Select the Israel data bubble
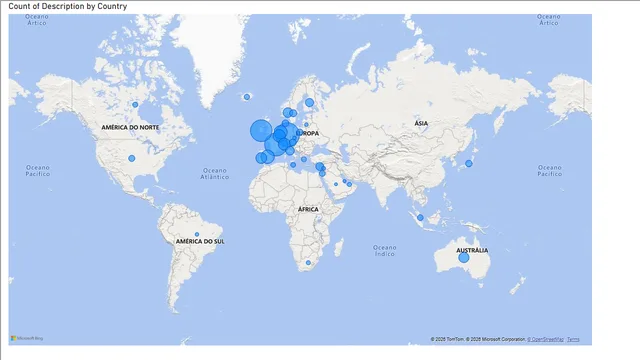The height and width of the screenshot is (360, 640). [x=322, y=174]
